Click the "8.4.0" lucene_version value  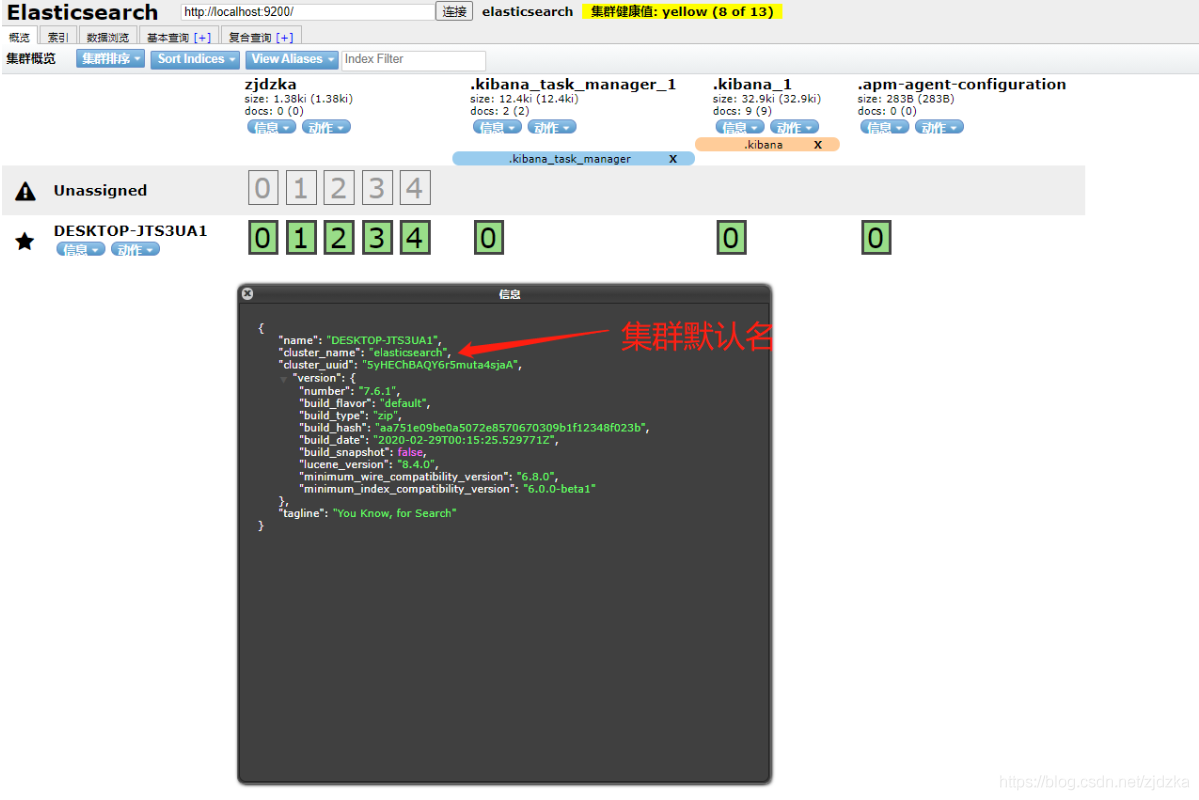[x=417, y=464]
